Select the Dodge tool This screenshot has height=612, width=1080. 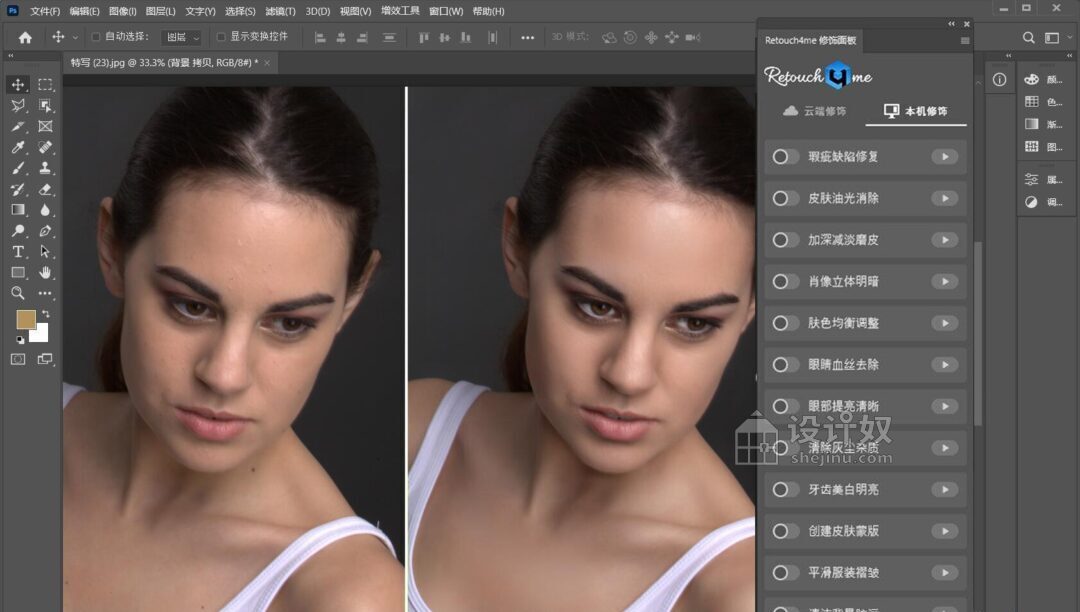coord(18,231)
